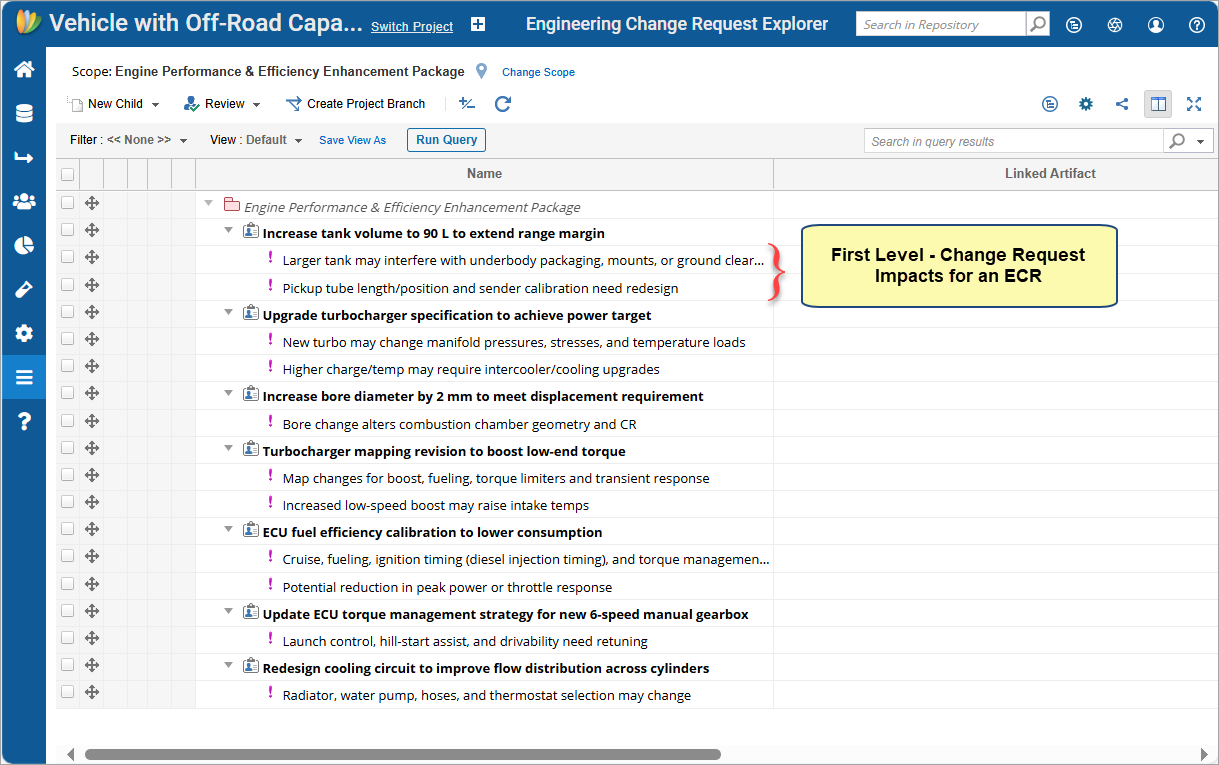Open the users group sidebar icon
1219x765 pixels.
click(x=23, y=202)
